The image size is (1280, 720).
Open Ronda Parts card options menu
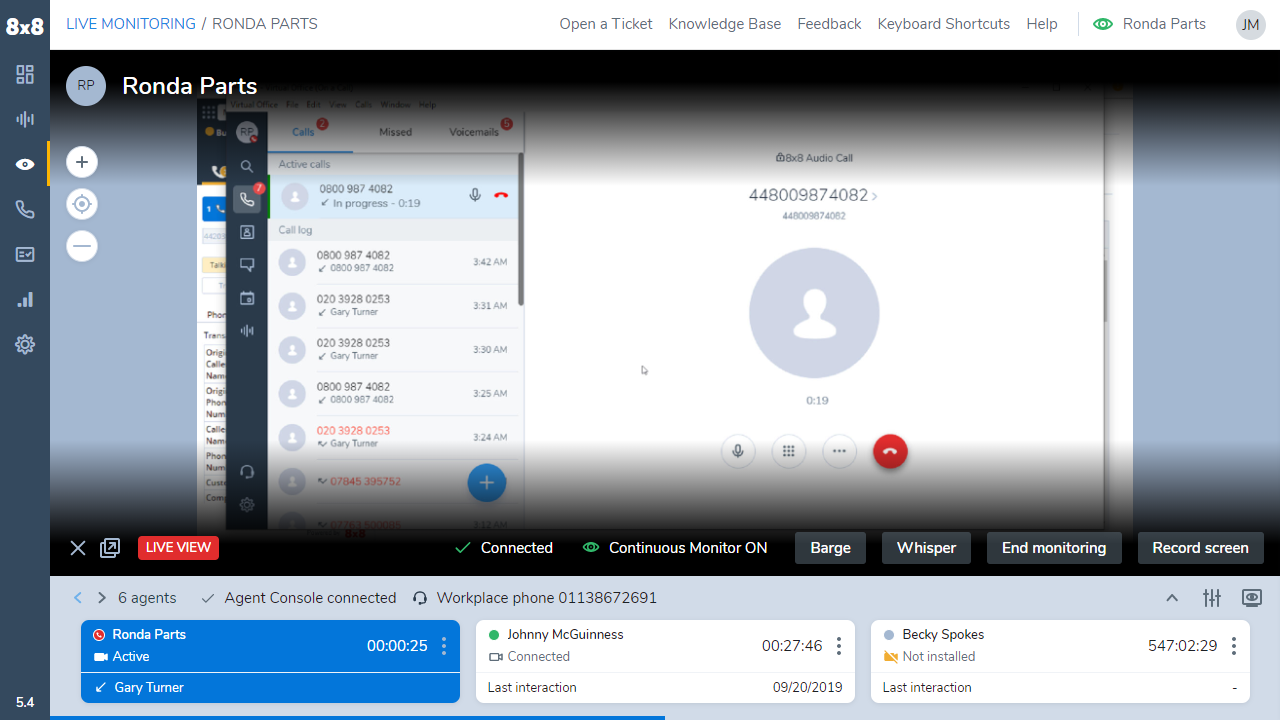click(x=444, y=646)
